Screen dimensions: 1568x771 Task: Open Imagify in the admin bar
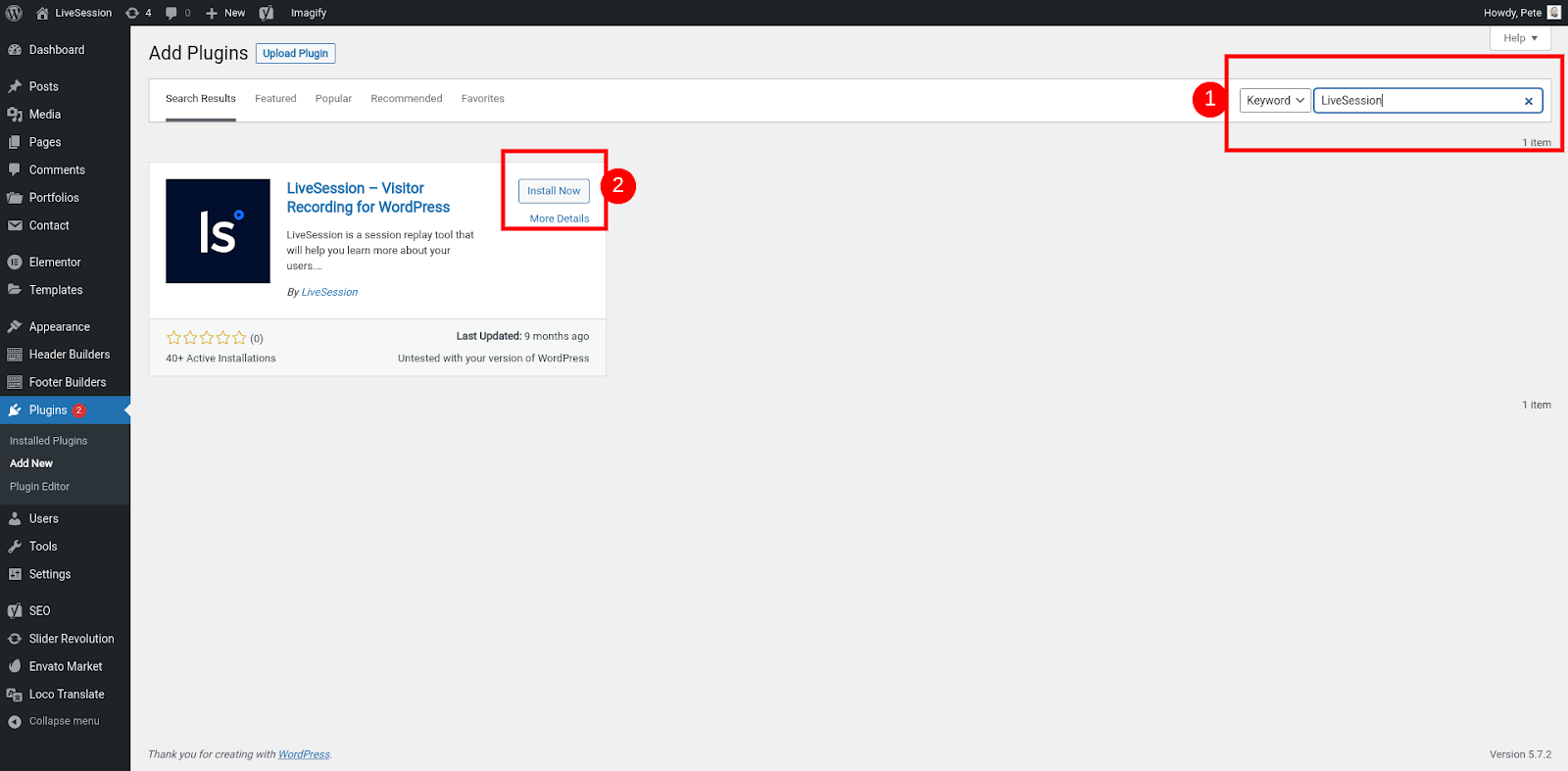(x=309, y=13)
